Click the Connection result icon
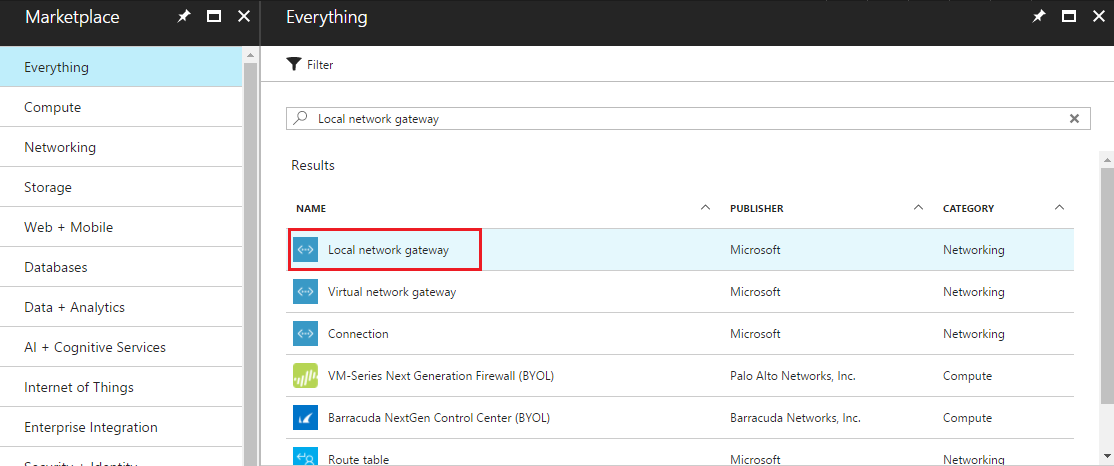This screenshot has height=466, width=1114. point(305,334)
